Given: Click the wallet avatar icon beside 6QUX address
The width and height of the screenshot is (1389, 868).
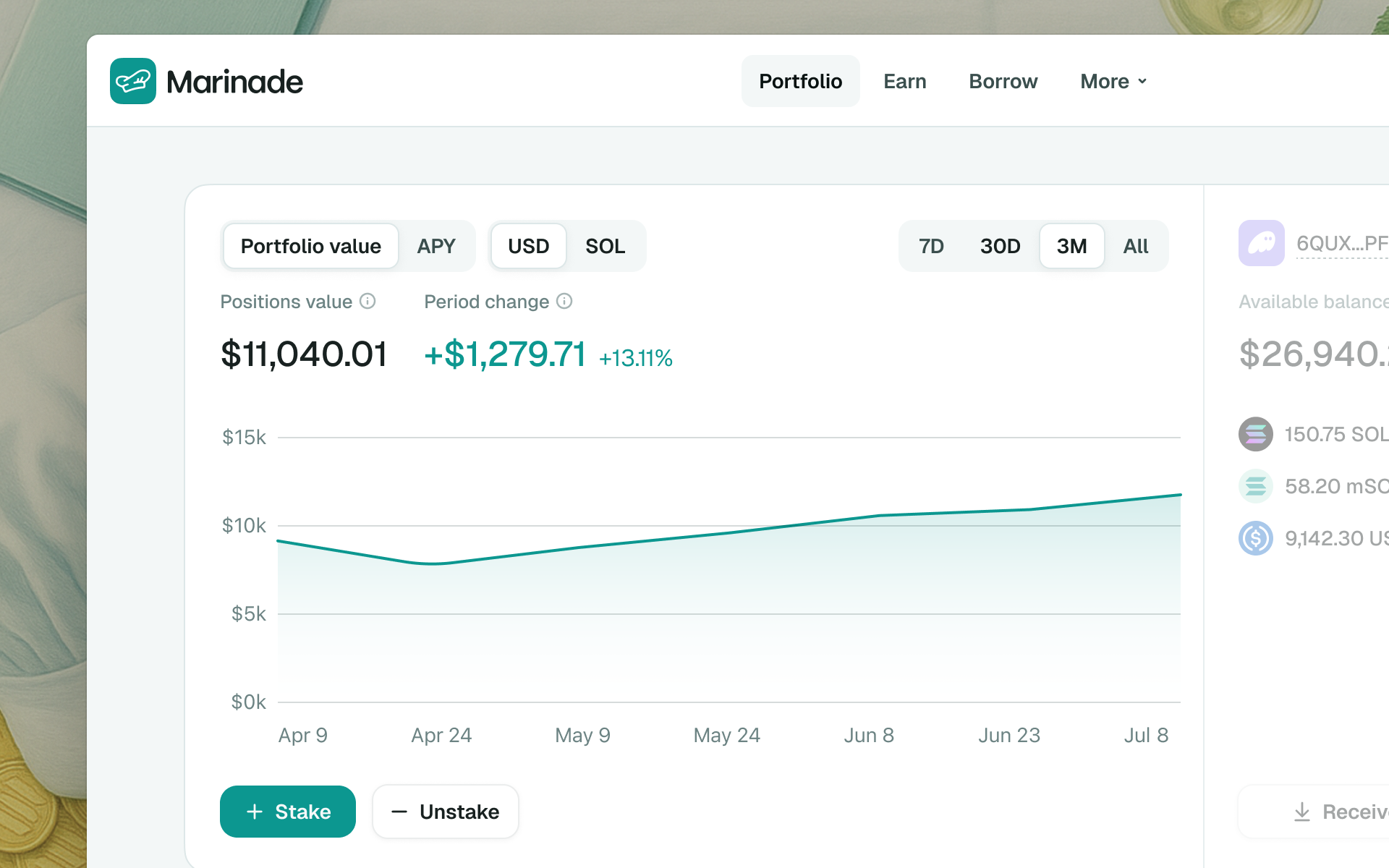Looking at the screenshot, I should 1262,243.
